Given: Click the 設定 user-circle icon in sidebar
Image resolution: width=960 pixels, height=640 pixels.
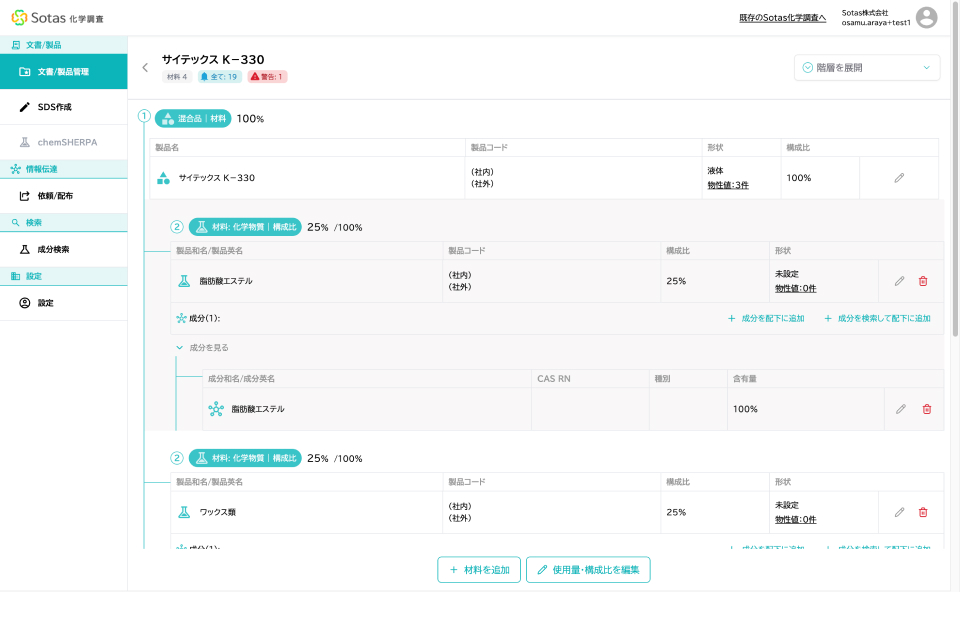Looking at the screenshot, I should click(x=24, y=303).
